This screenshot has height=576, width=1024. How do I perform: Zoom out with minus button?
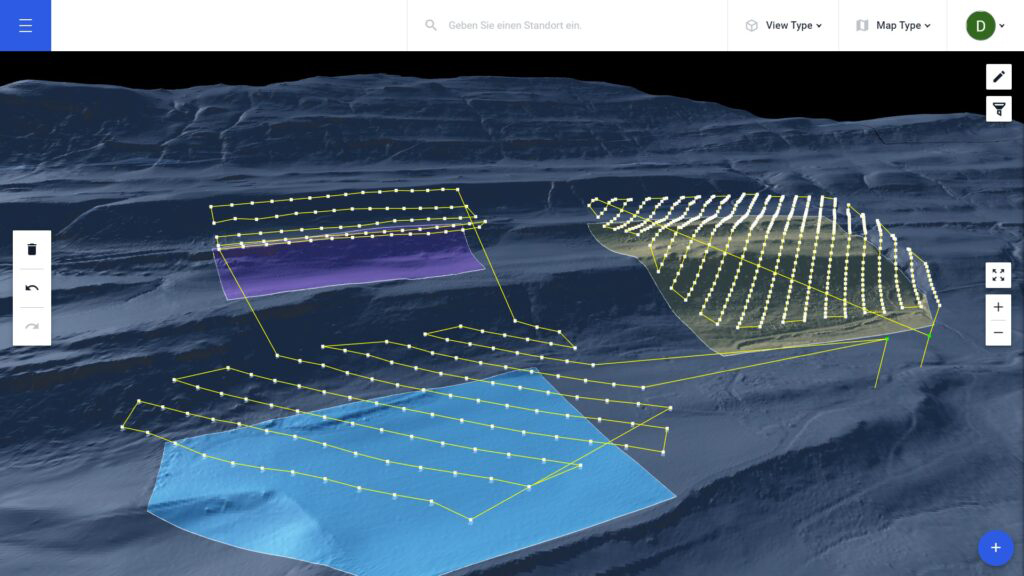coord(998,332)
